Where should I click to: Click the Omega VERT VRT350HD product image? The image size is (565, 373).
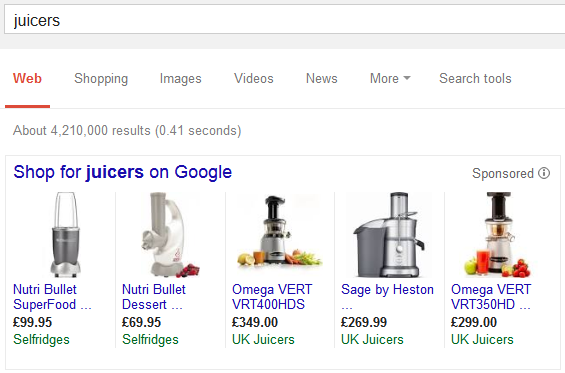497,235
